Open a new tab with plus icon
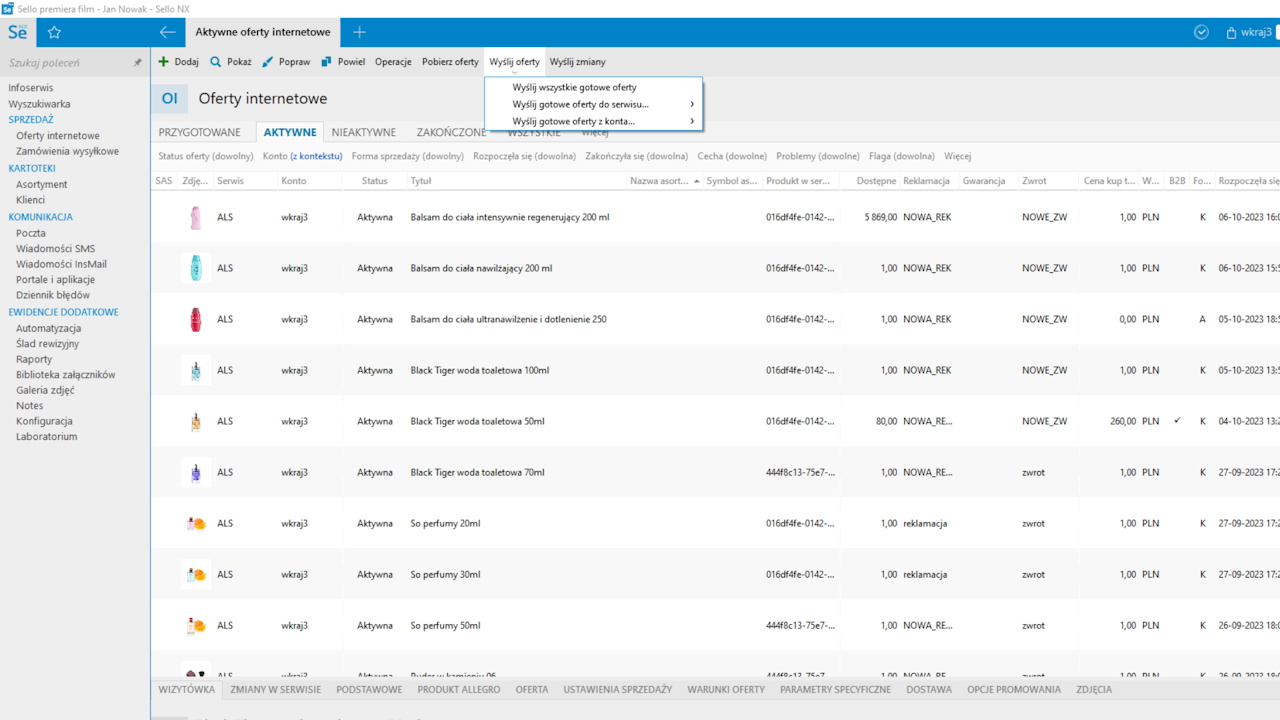The width and height of the screenshot is (1280, 720). [x=360, y=32]
